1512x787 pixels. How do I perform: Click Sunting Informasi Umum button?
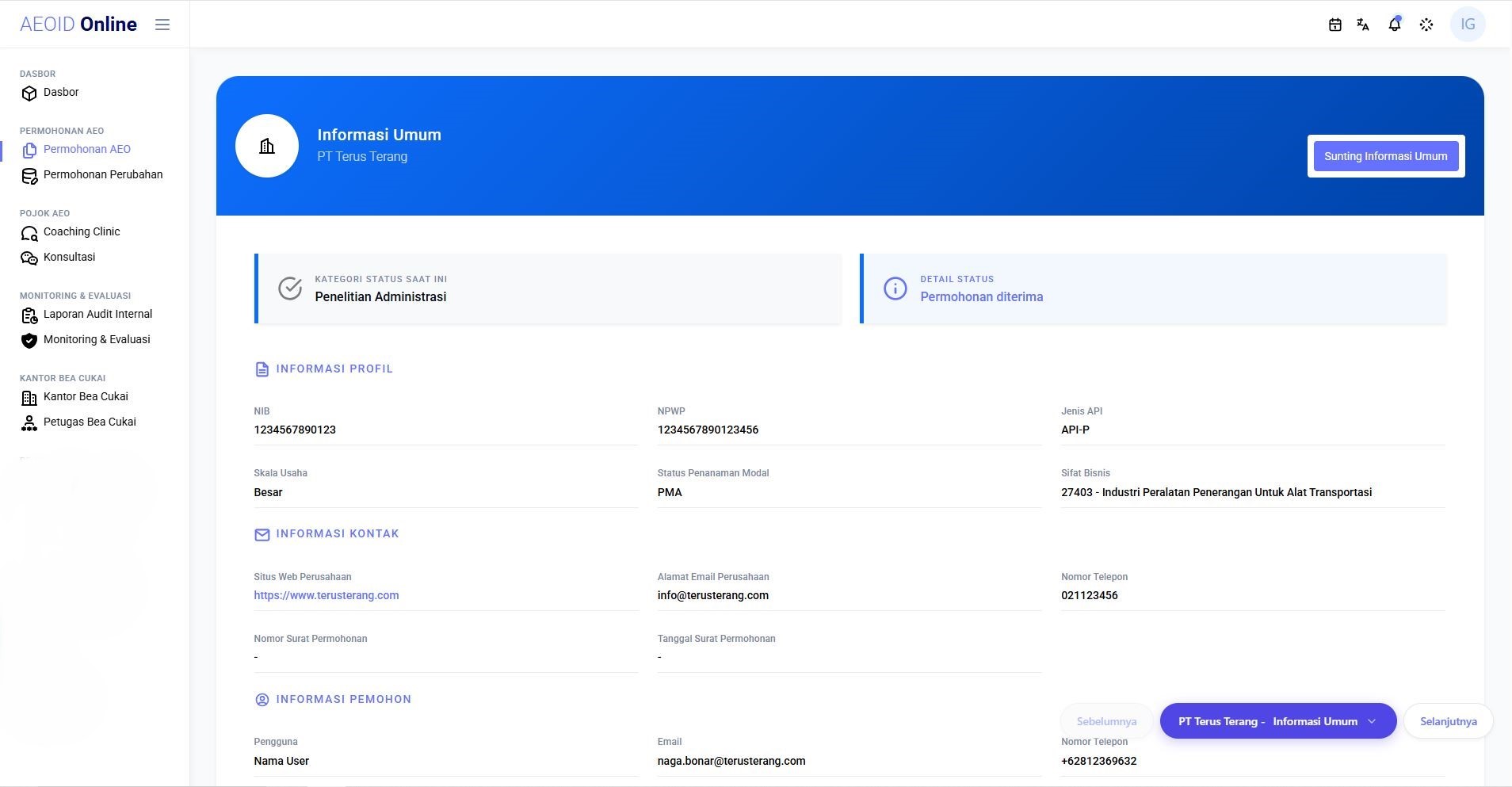tap(1386, 156)
